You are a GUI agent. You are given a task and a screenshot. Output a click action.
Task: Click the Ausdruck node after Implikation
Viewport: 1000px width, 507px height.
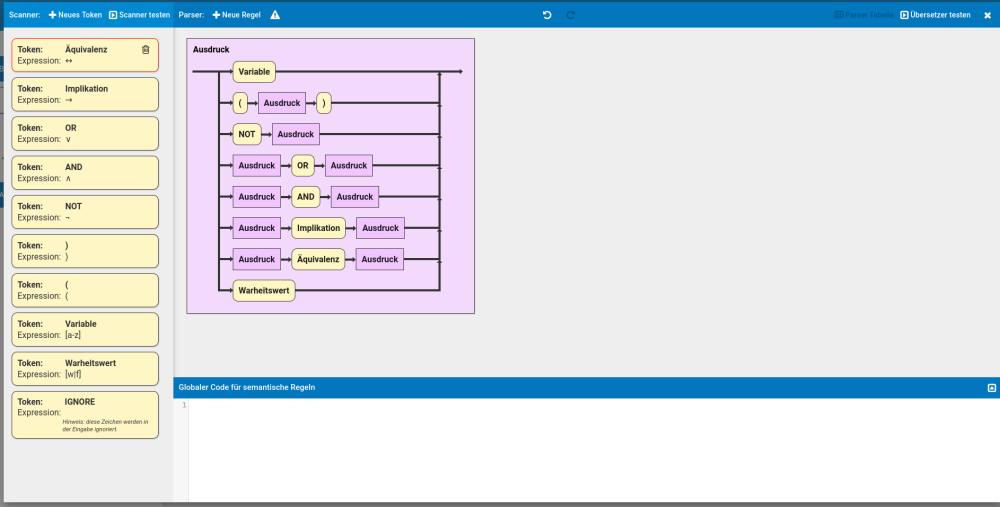click(x=380, y=228)
